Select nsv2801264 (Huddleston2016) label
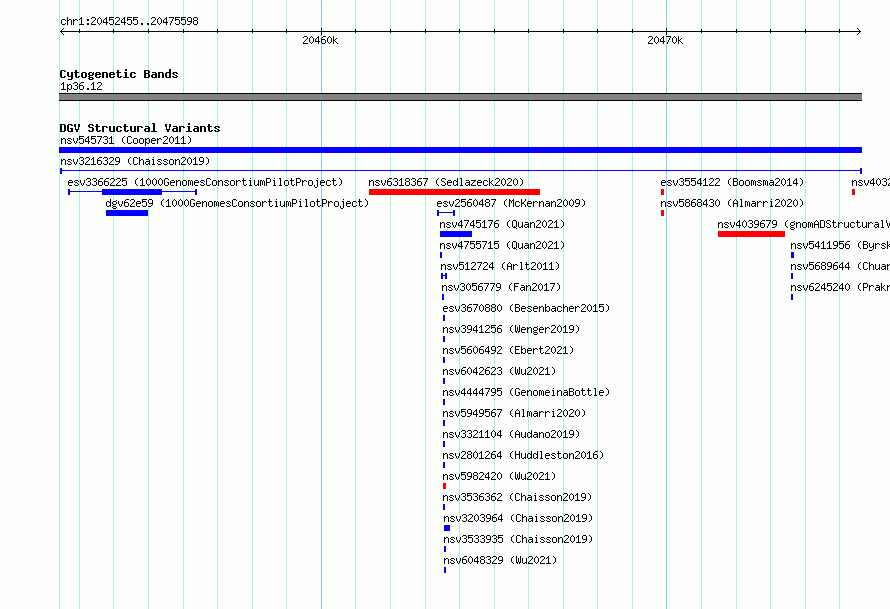890x609 pixels. pos(523,455)
